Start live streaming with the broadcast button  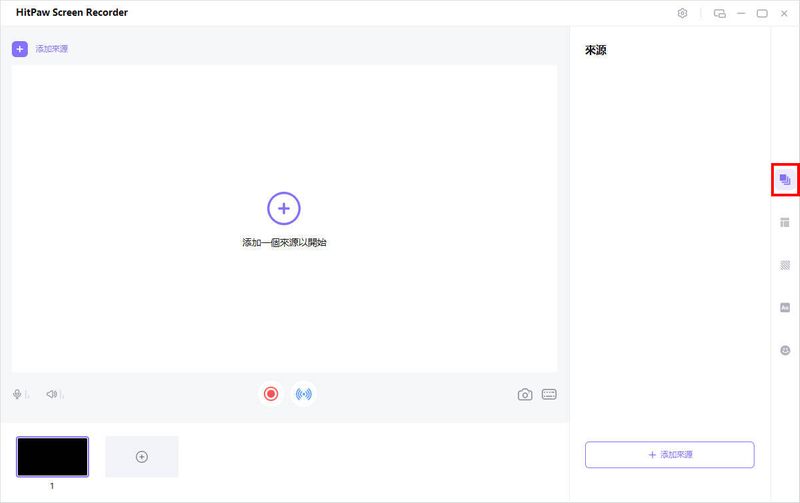click(304, 394)
